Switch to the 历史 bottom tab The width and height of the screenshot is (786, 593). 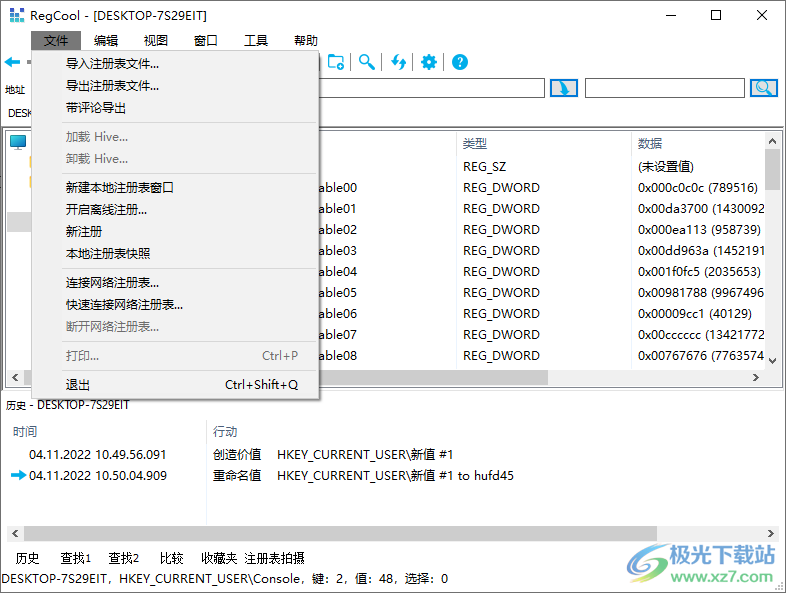[x=27, y=558]
